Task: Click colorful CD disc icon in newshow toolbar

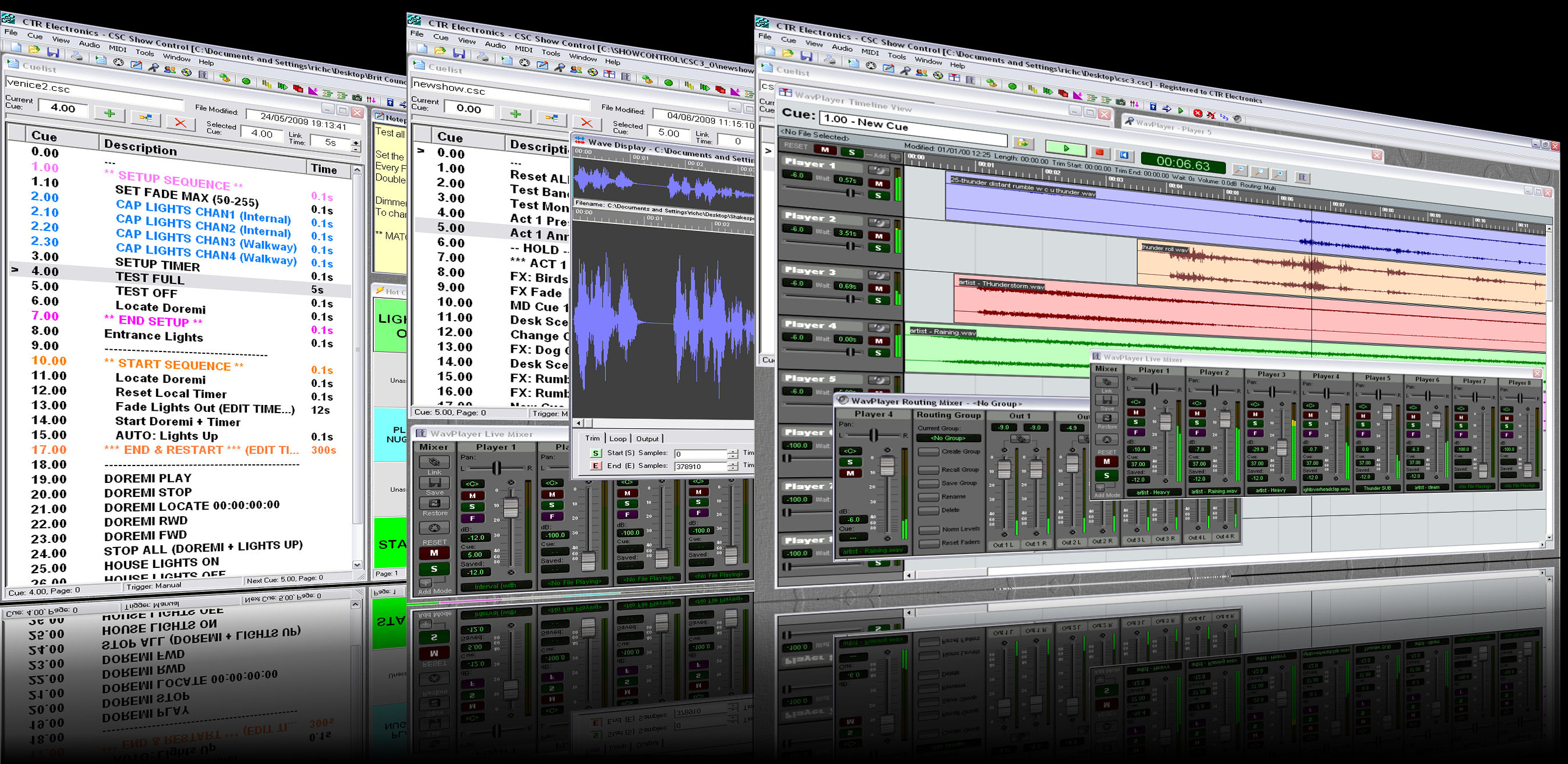Action: [x=593, y=72]
